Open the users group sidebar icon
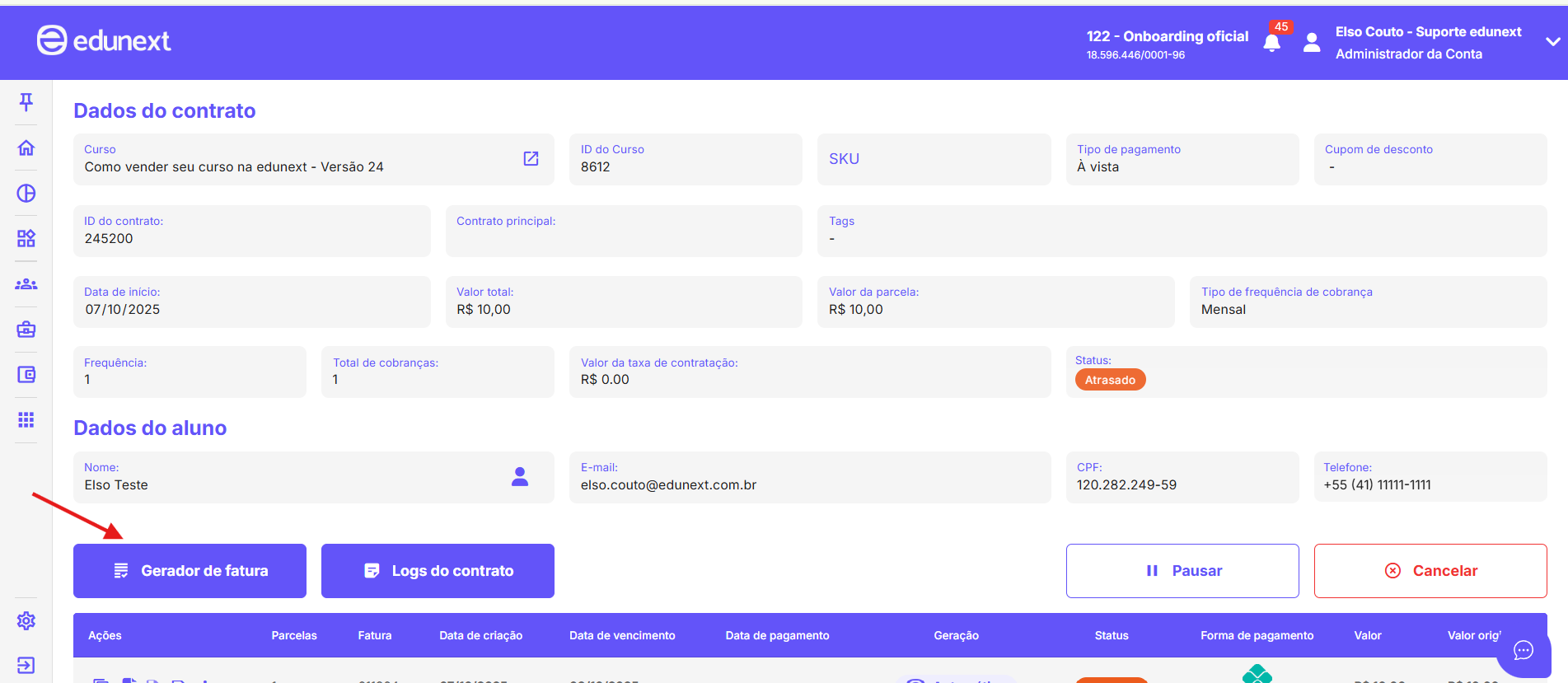1568x683 pixels. (26, 284)
